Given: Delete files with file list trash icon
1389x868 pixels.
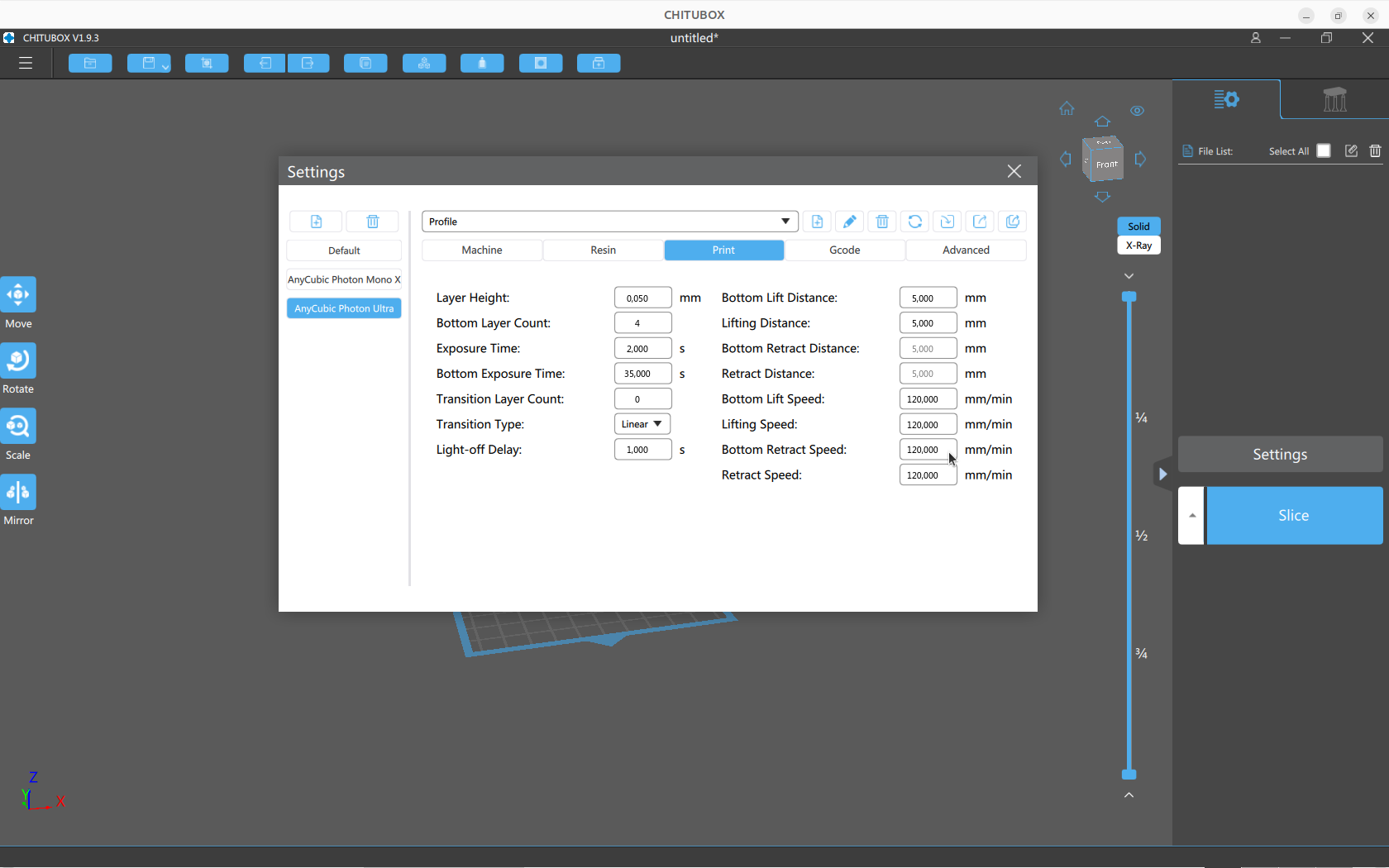Looking at the screenshot, I should [1375, 150].
